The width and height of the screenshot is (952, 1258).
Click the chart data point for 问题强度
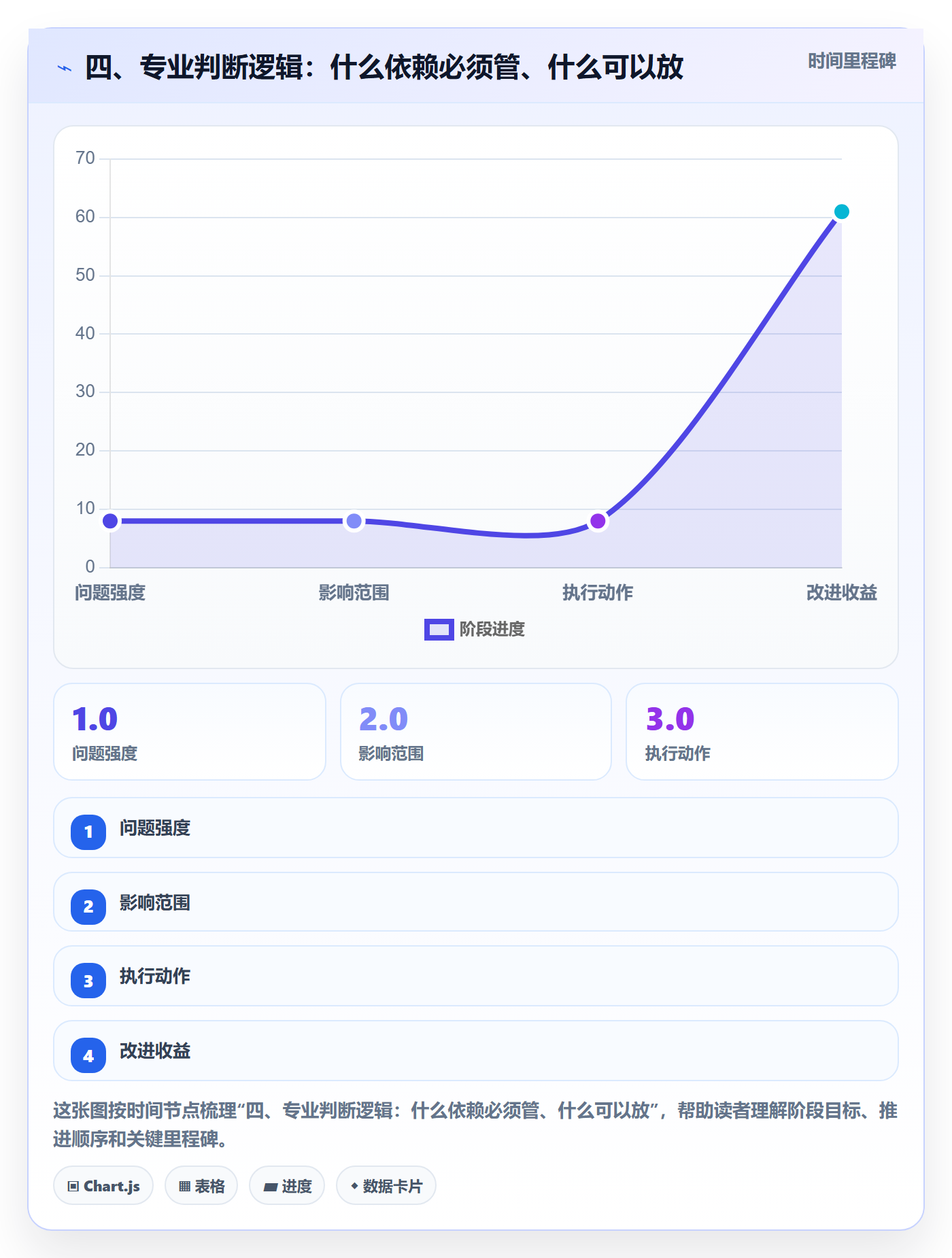[x=110, y=522]
